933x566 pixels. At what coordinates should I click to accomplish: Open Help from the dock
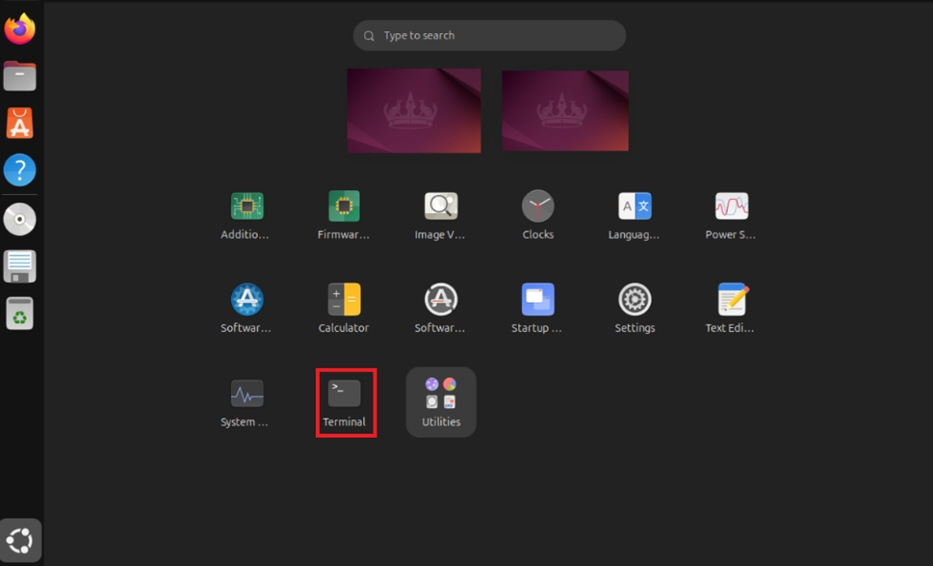tap(20, 170)
